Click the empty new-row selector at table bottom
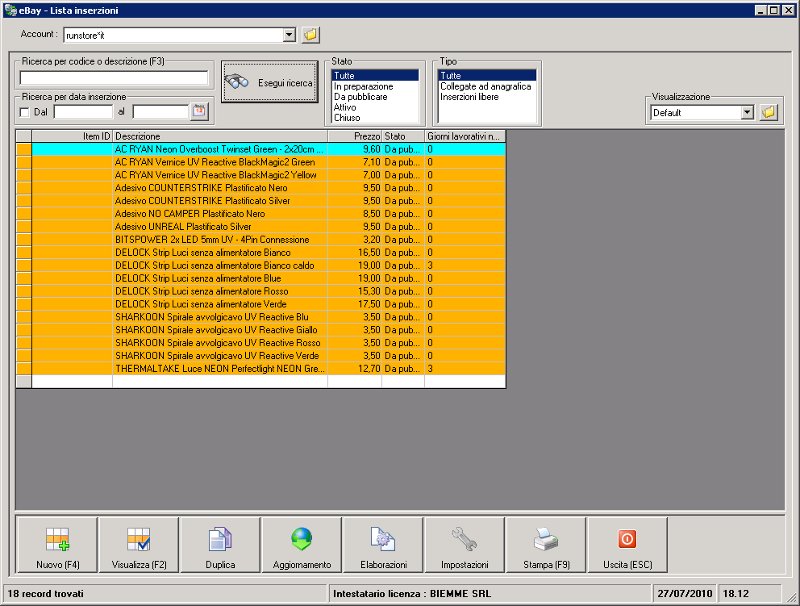 pos(24,382)
